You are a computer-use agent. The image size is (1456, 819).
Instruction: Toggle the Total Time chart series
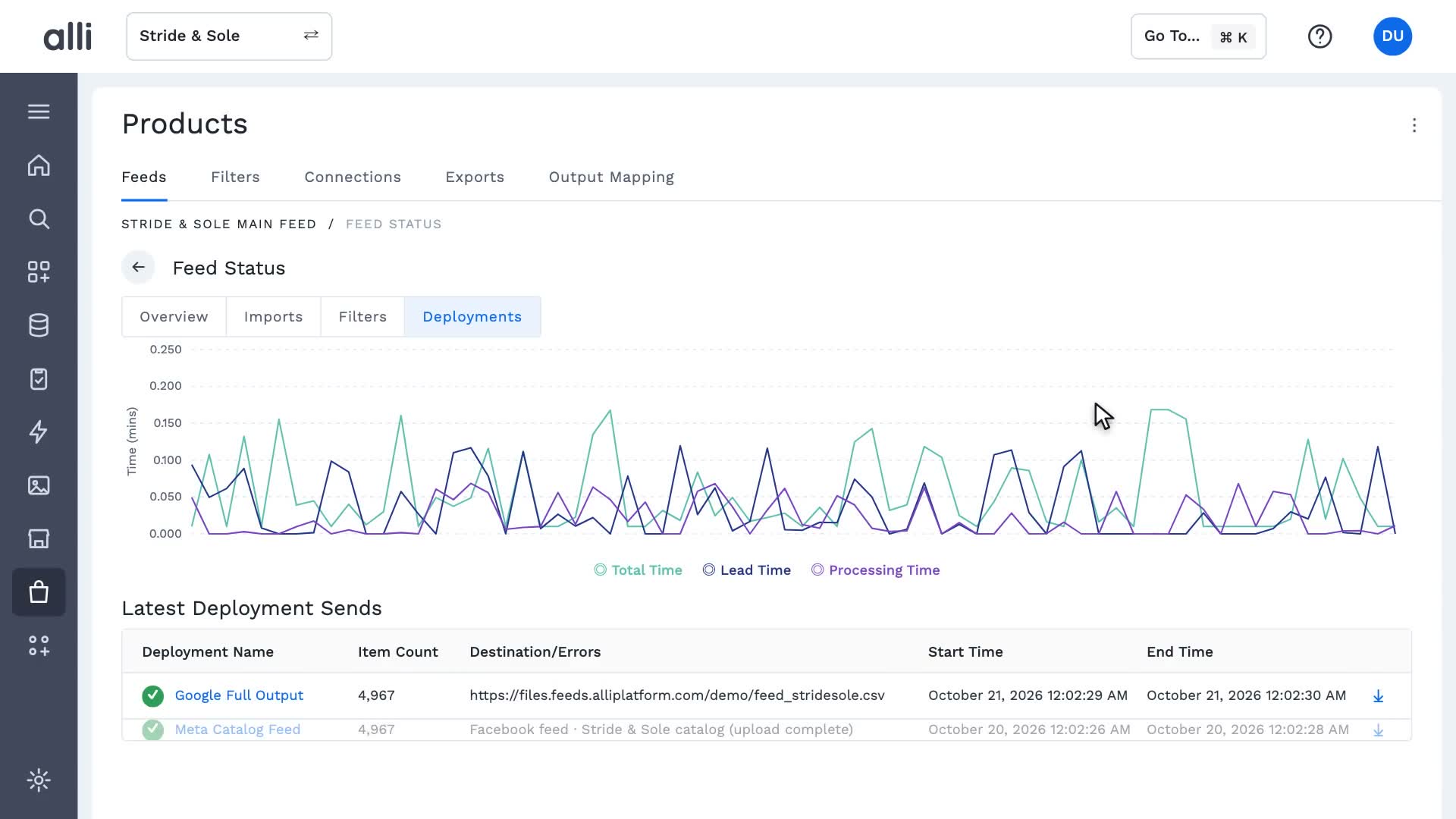pos(638,570)
